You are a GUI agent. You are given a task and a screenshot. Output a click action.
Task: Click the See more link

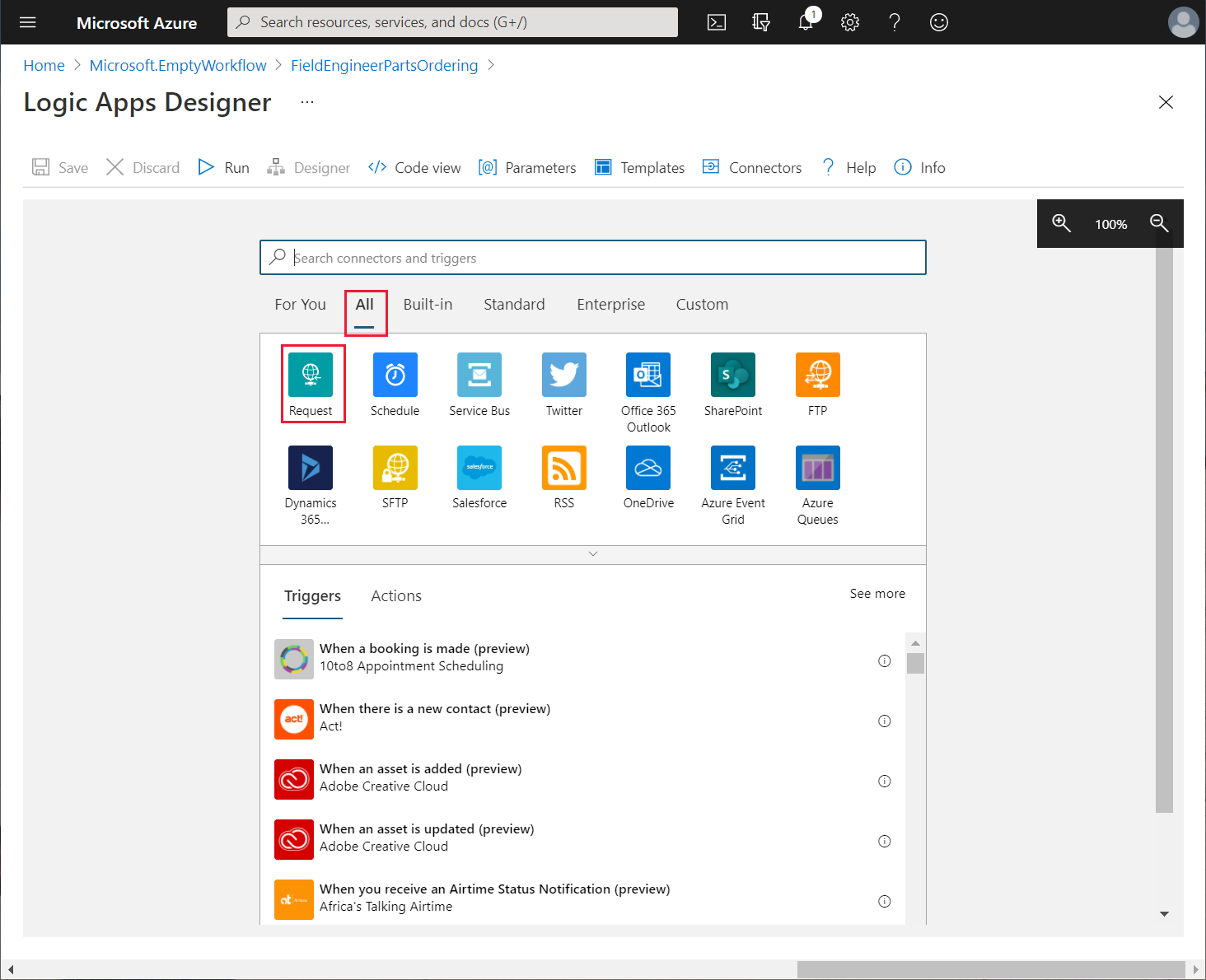[877, 594]
